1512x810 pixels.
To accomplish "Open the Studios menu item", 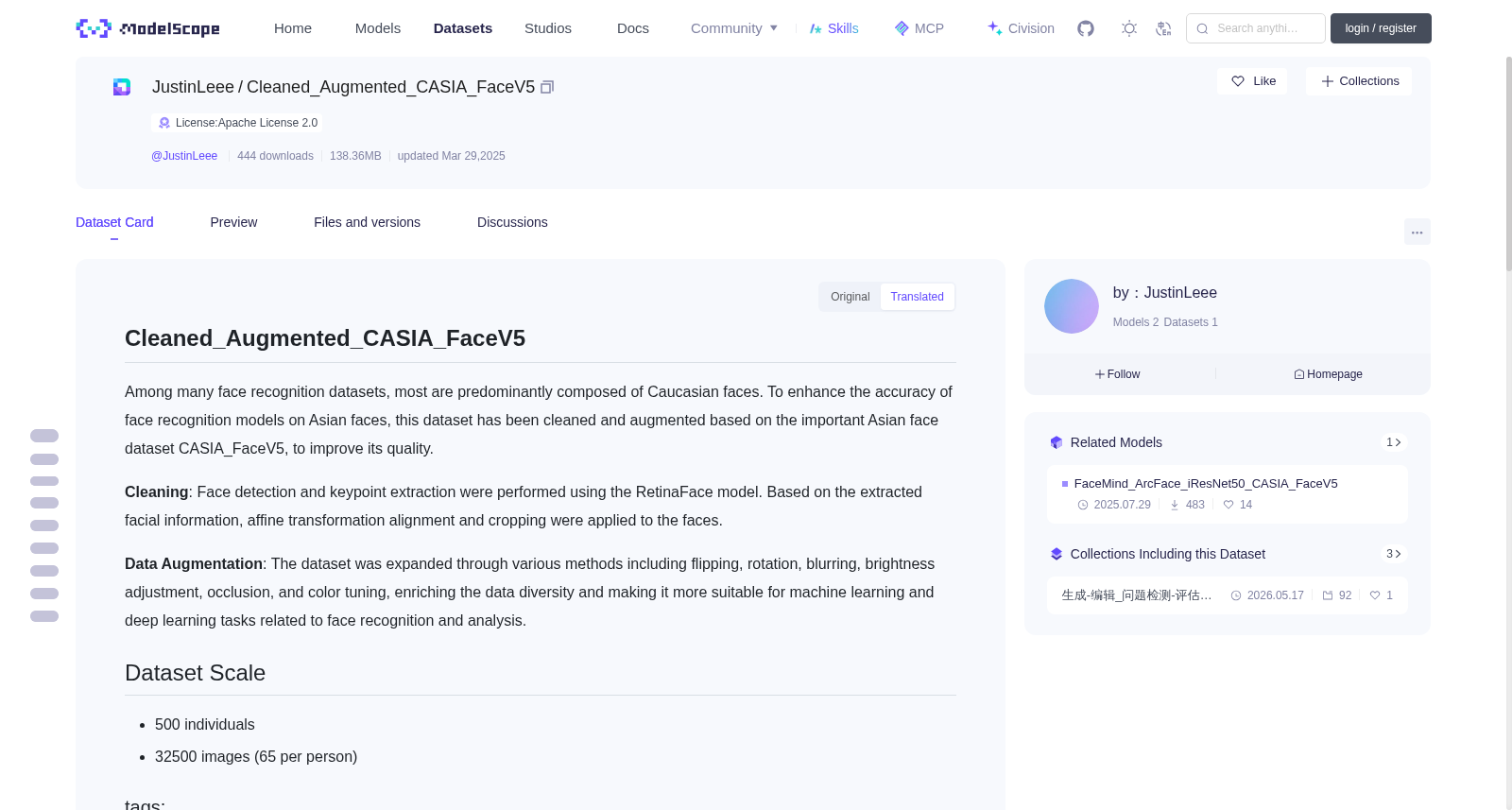I will (x=548, y=28).
